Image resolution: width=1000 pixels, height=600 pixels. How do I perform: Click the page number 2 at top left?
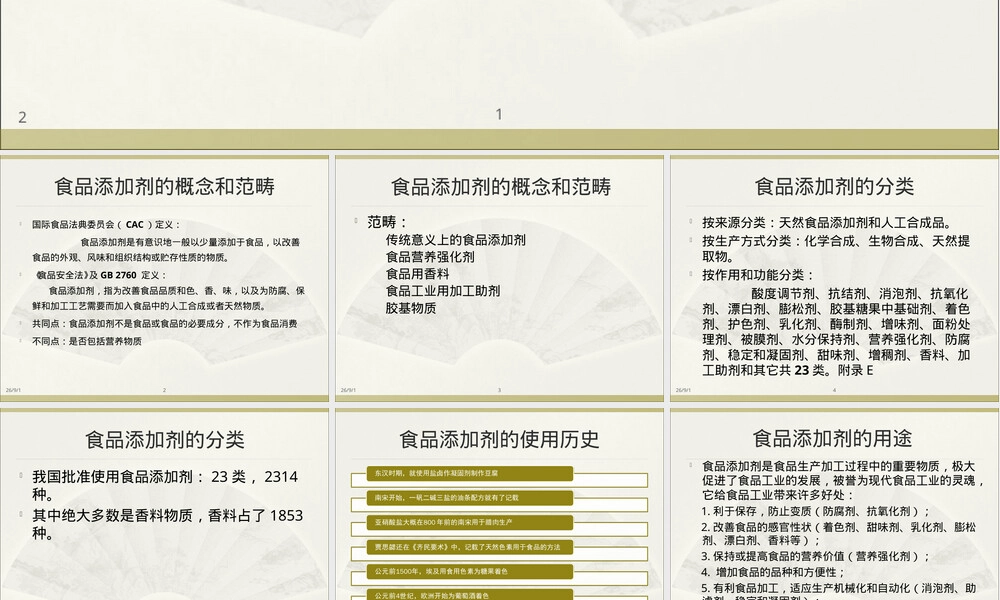pos(22,117)
